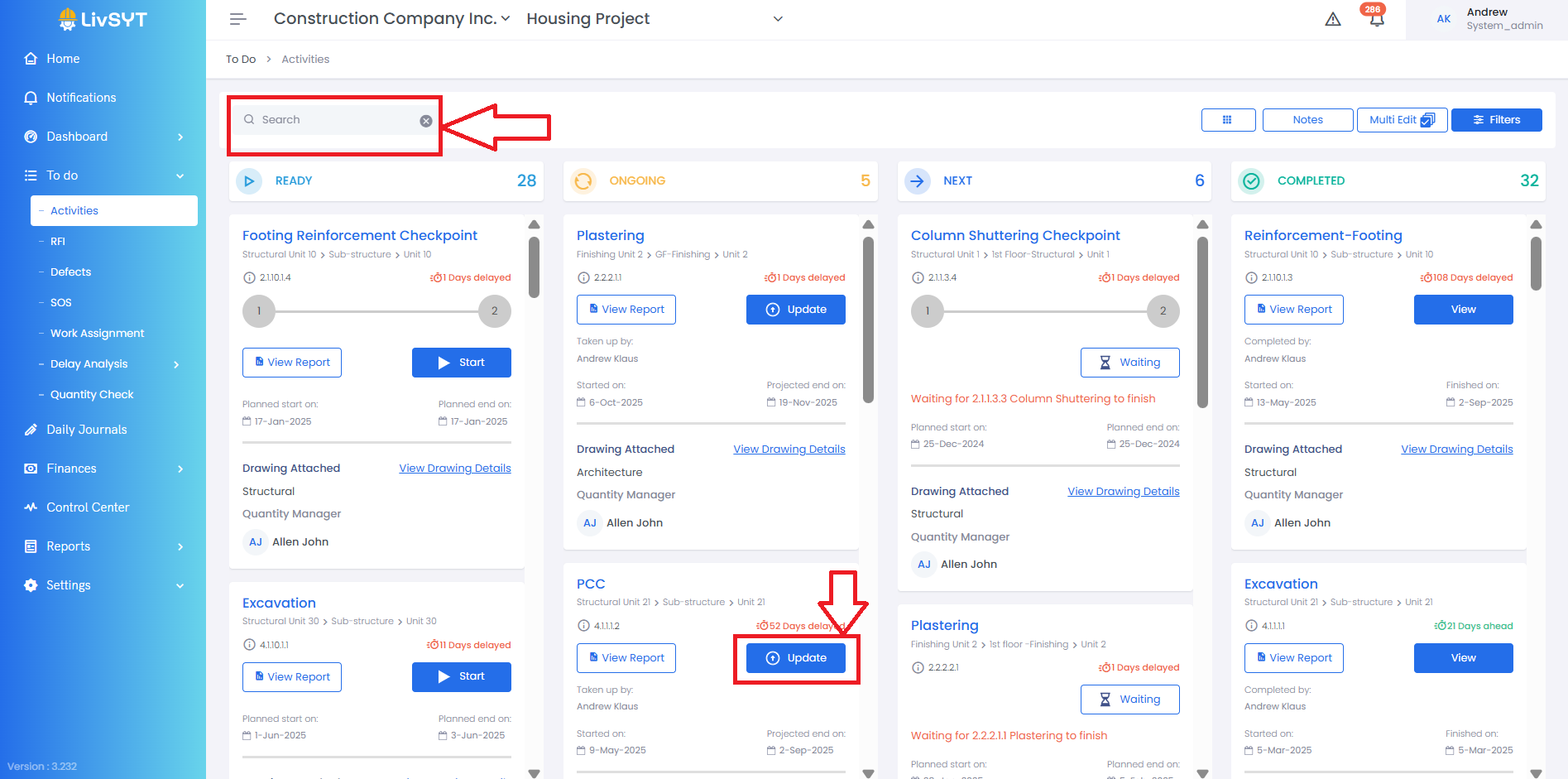Click the LivSYT logo
The height and width of the screenshot is (779, 1568).
pos(103,19)
